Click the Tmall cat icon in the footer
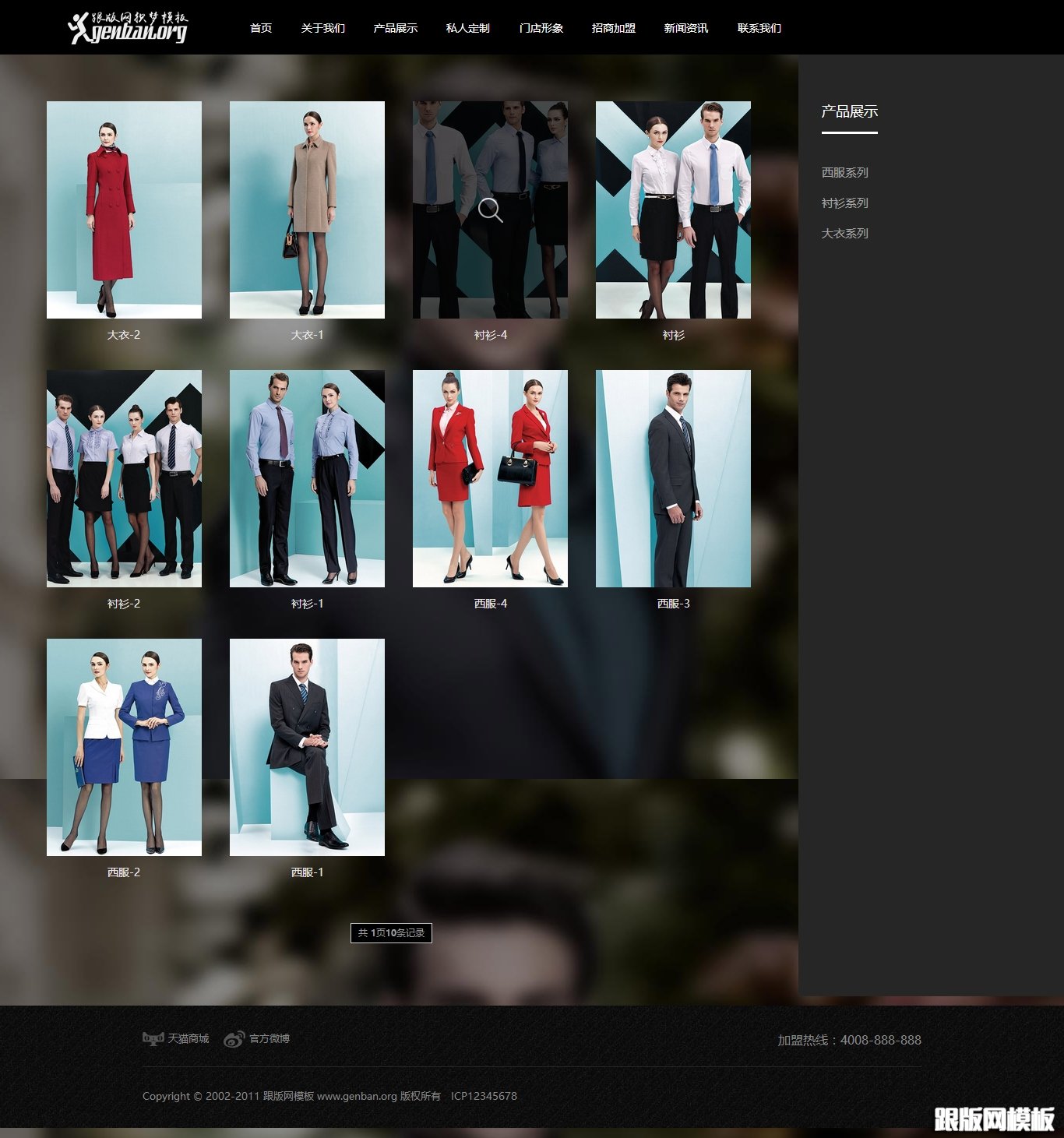The width and height of the screenshot is (1064, 1138). (153, 1038)
